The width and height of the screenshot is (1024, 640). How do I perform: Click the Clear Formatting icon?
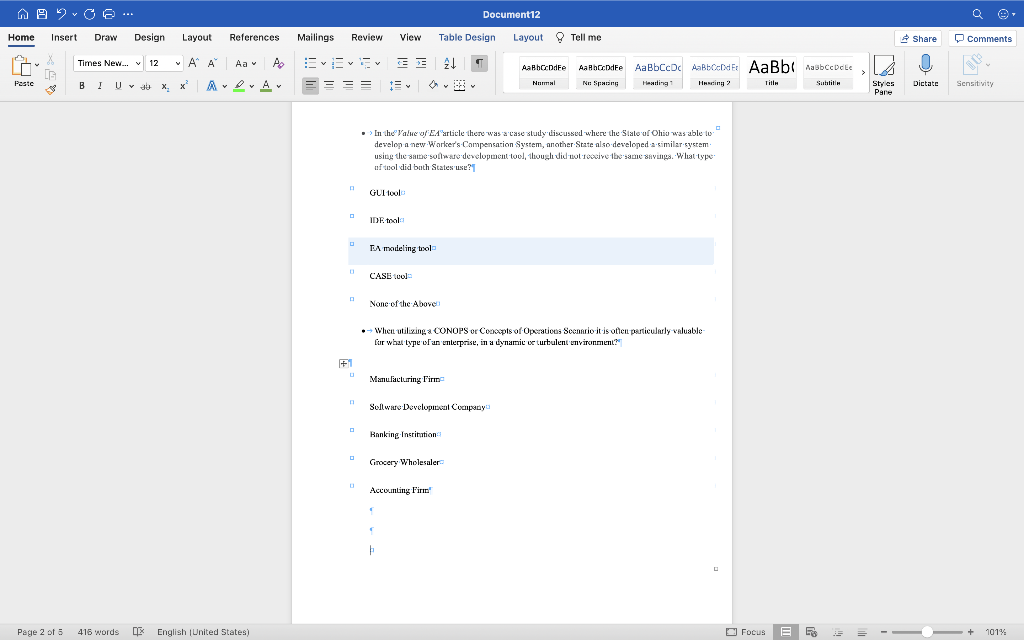(278, 63)
